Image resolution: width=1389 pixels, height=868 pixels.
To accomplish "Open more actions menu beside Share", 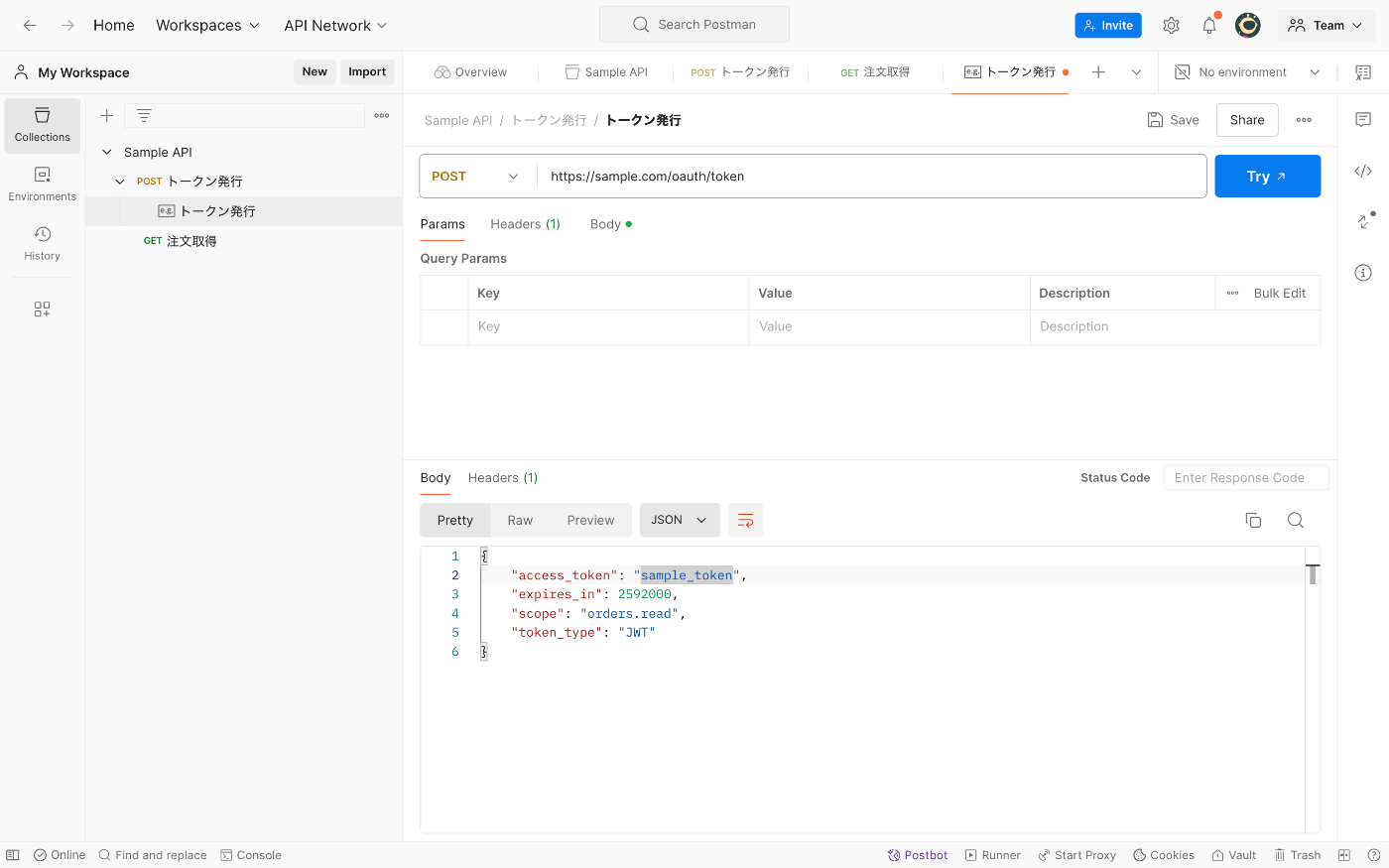I will [1304, 120].
